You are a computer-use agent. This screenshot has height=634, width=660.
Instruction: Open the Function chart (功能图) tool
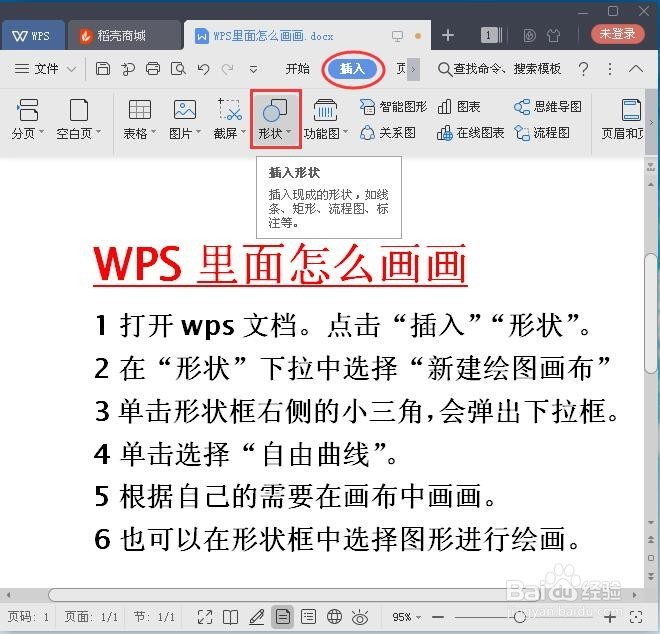(325, 119)
